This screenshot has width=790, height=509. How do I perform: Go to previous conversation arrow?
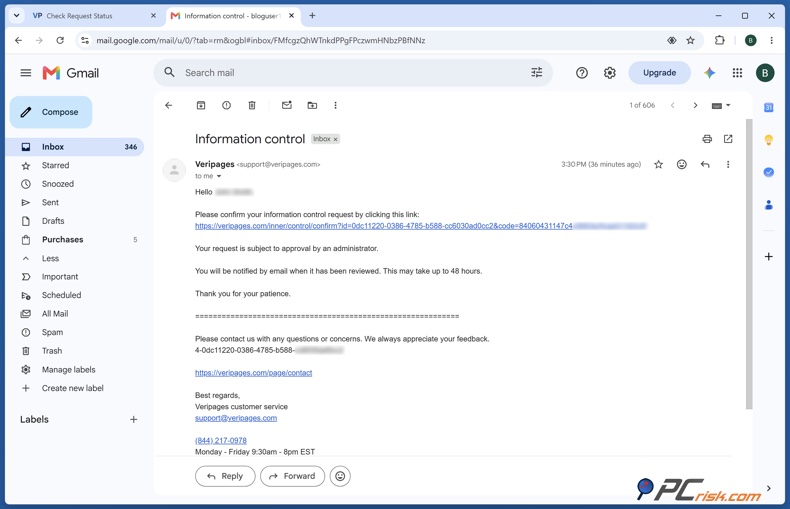coord(672,105)
